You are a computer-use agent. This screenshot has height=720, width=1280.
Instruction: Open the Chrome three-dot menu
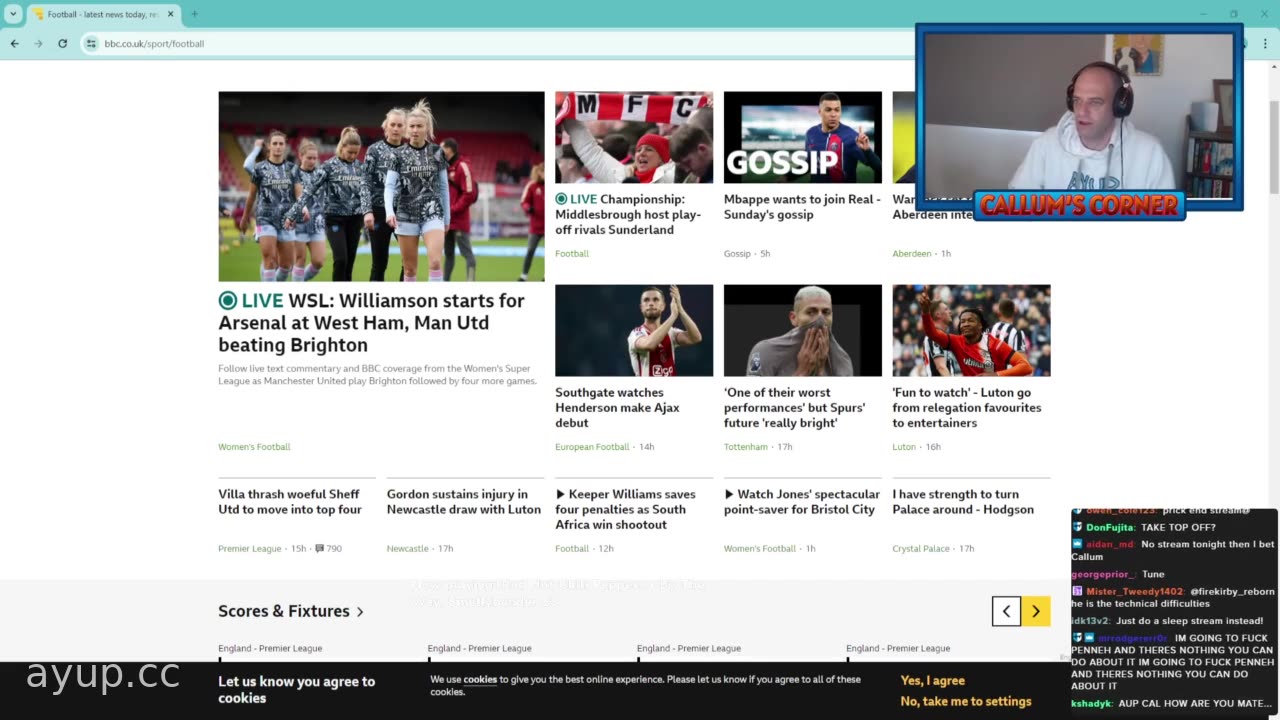1265,44
